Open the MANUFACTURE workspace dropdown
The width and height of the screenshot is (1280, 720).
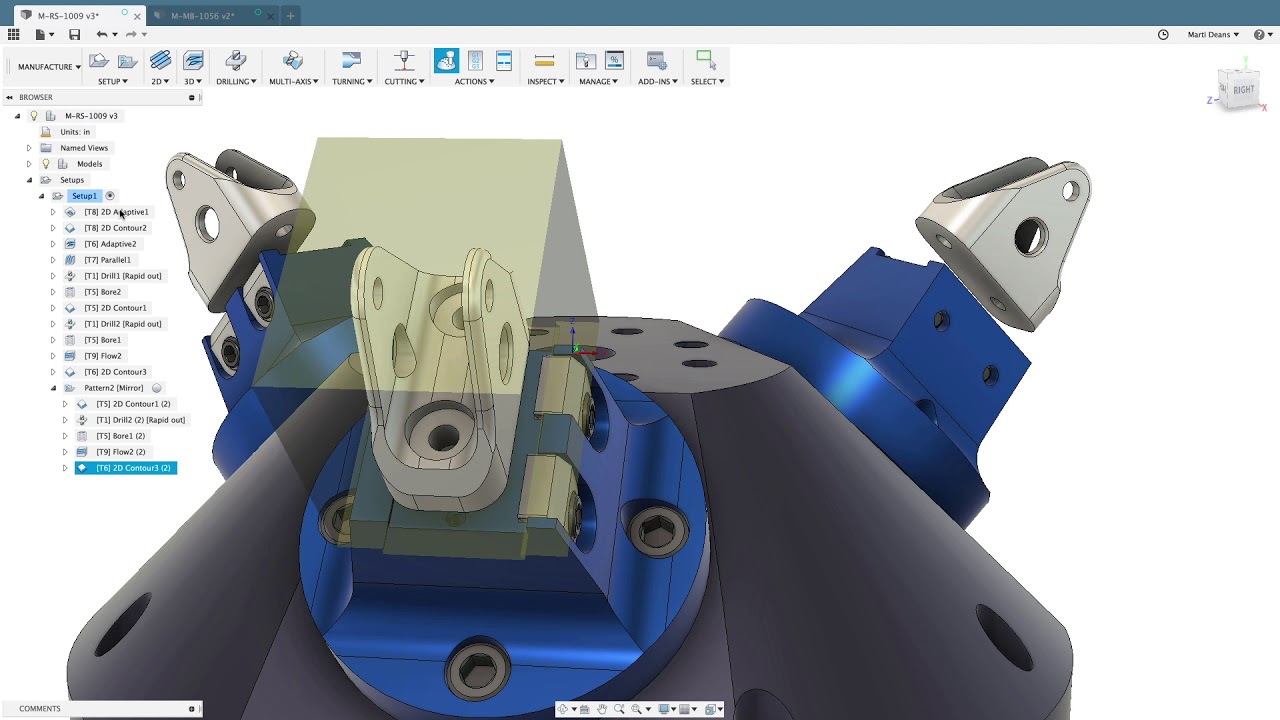49,67
